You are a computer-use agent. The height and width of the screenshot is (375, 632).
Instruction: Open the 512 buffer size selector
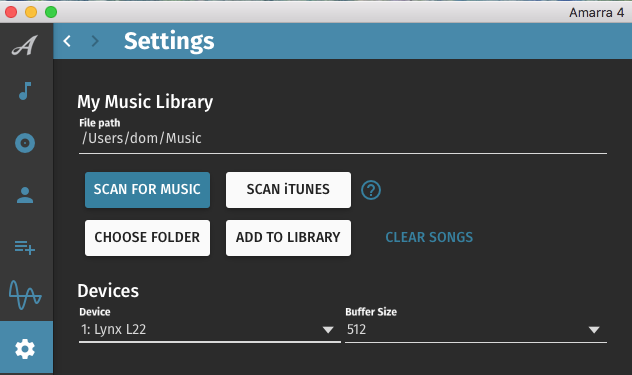[x=476, y=330]
